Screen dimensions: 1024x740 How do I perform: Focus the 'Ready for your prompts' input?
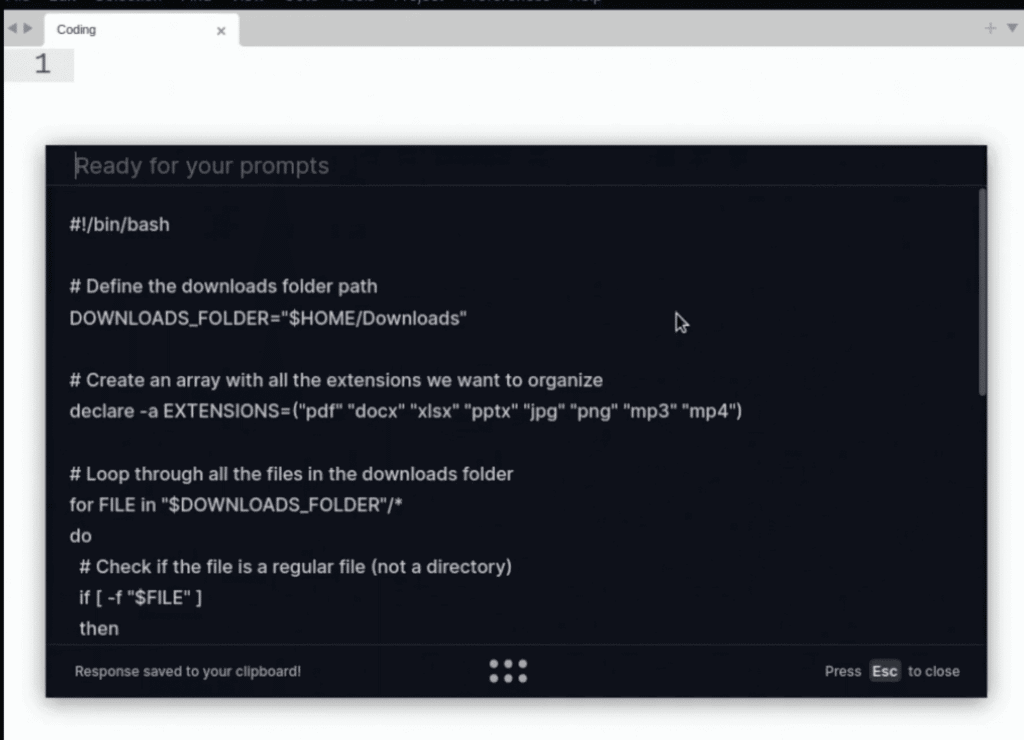pyautogui.click(x=500, y=165)
